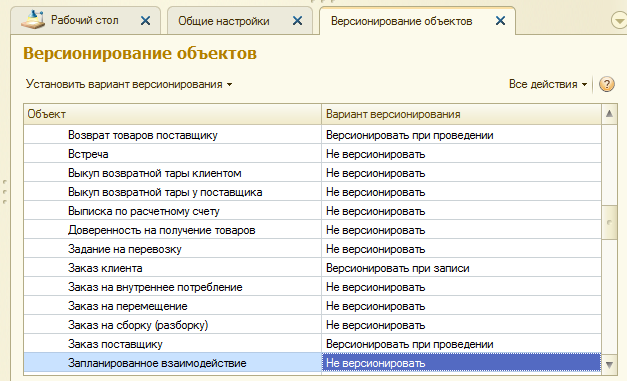Open the Все действия menu

click(547, 84)
